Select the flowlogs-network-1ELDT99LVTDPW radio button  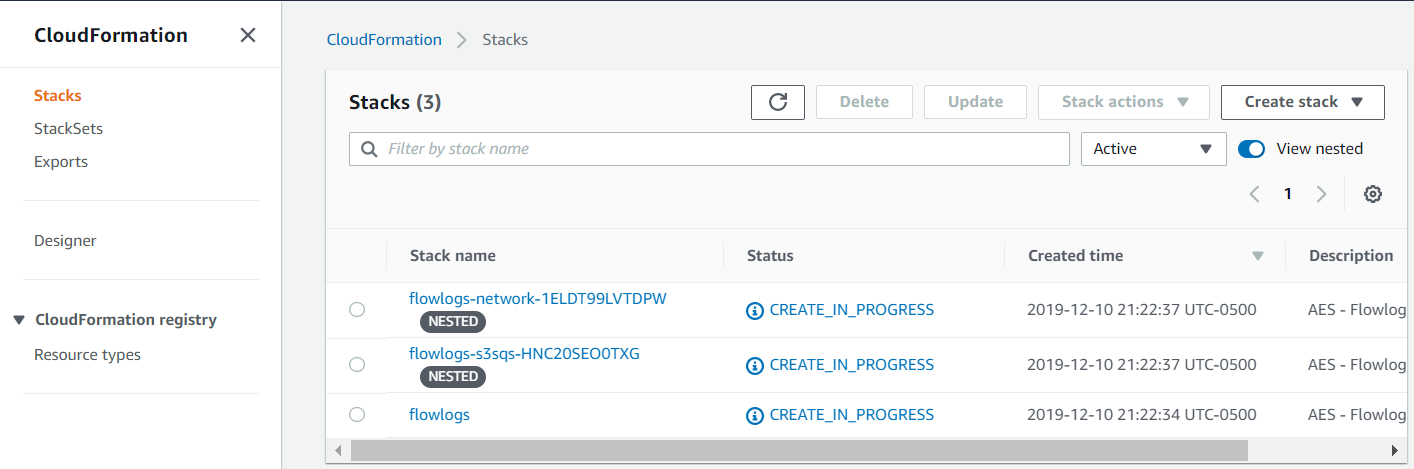pos(357,310)
